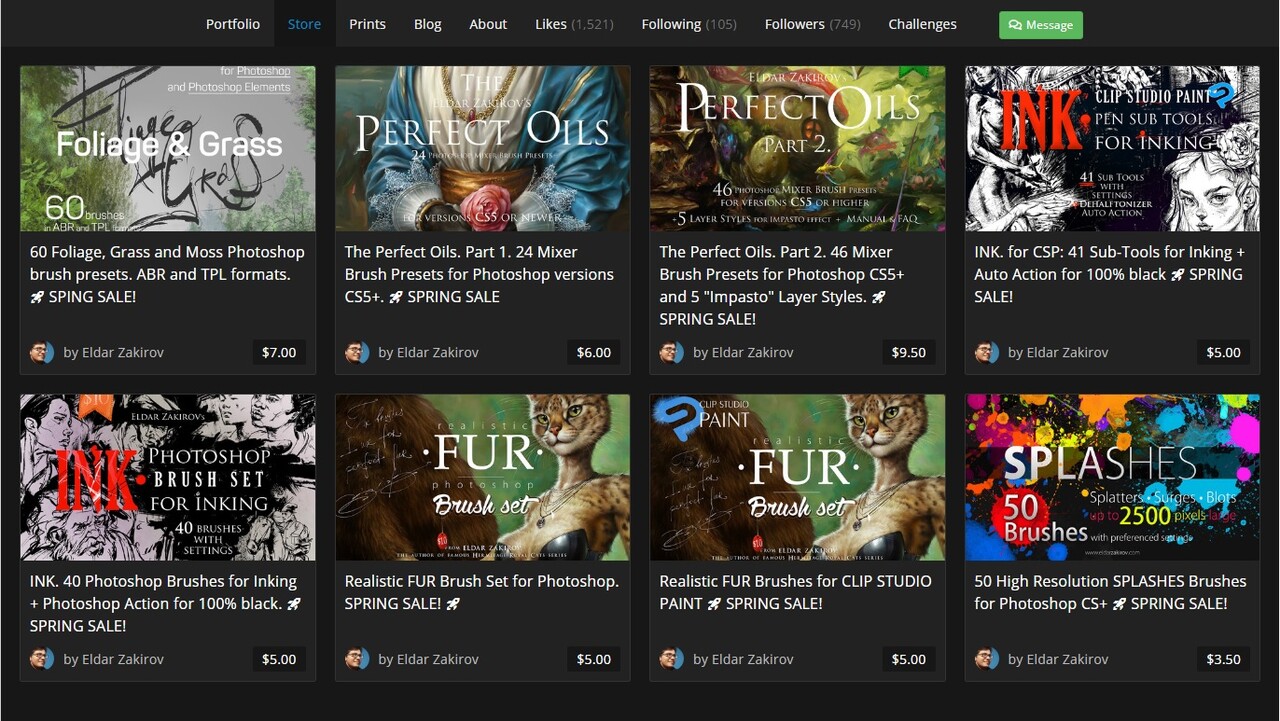Click $5.00 price on INK for CSP card
The width and height of the screenshot is (1280, 721).
click(1224, 352)
